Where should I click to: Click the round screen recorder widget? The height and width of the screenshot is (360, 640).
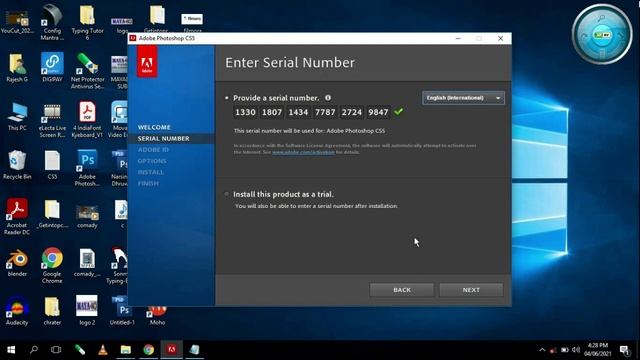pos(602,35)
